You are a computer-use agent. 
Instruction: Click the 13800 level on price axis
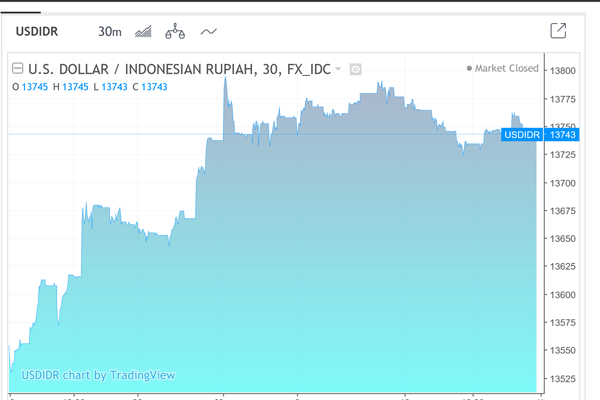pos(563,71)
